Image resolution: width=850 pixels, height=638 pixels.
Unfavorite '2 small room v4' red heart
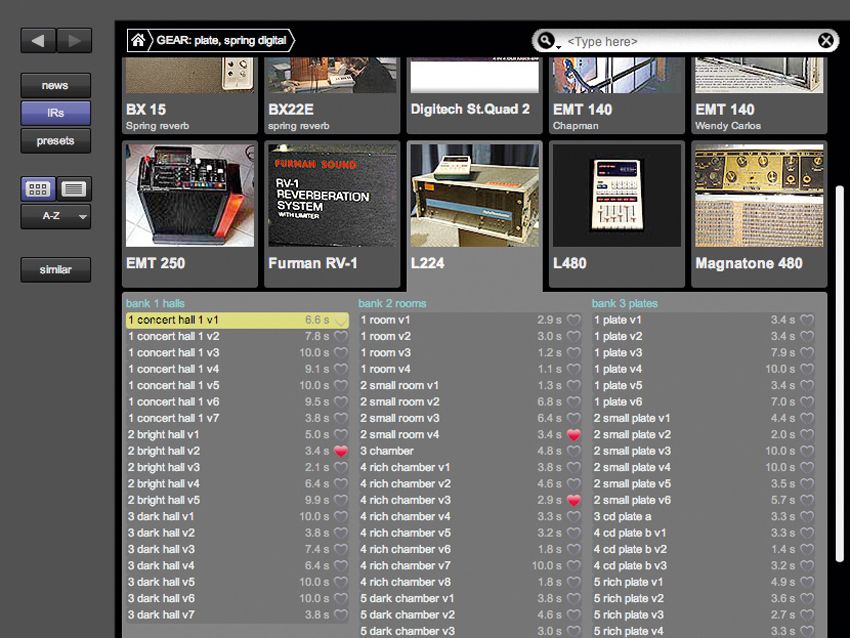tap(574, 435)
